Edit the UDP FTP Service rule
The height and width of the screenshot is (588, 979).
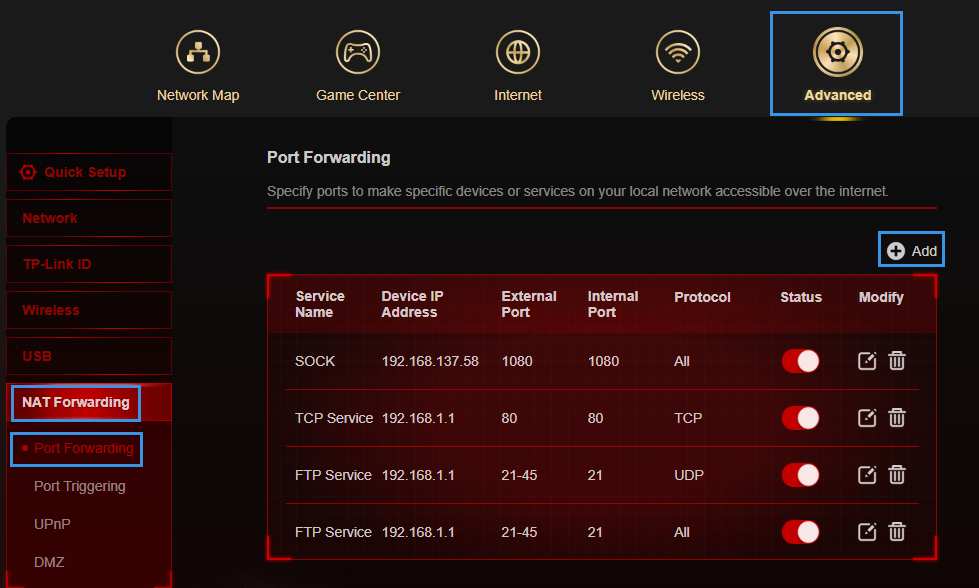click(866, 475)
